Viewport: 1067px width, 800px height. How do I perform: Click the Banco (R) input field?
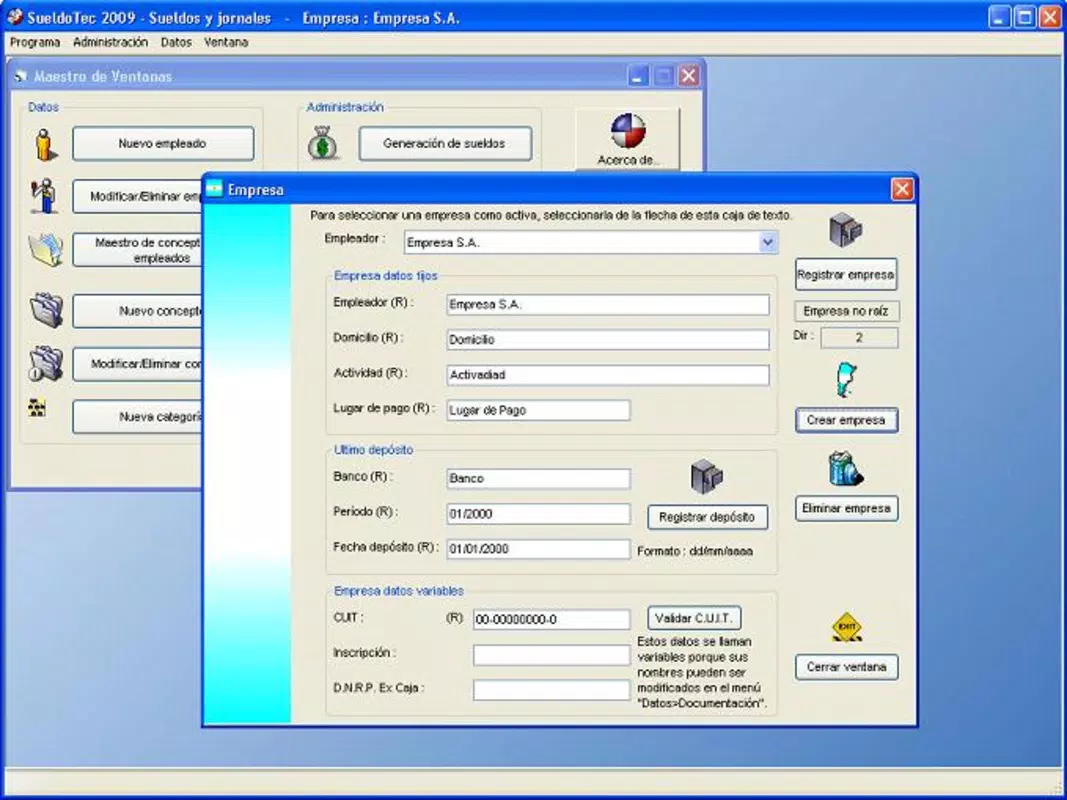538,478
